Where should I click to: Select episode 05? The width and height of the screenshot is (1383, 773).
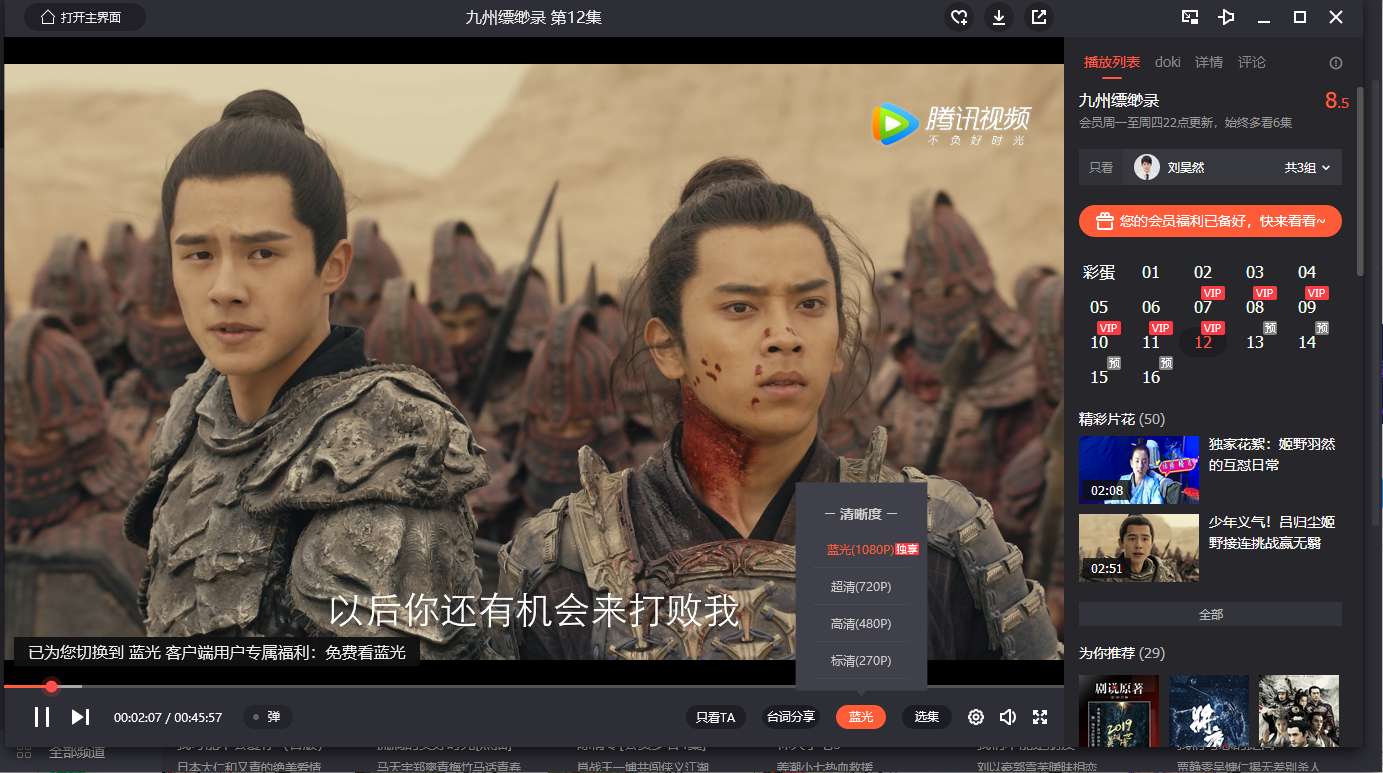tap(1099, 307)
